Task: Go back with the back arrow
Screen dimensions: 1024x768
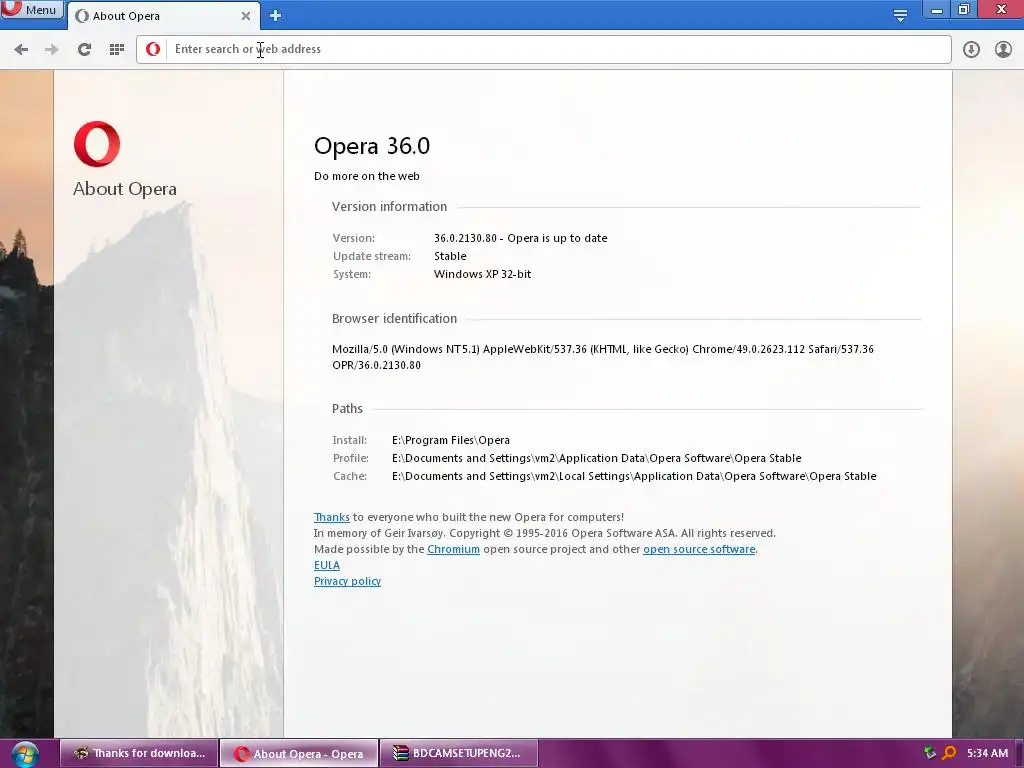Action: click(x=21, y=49)
